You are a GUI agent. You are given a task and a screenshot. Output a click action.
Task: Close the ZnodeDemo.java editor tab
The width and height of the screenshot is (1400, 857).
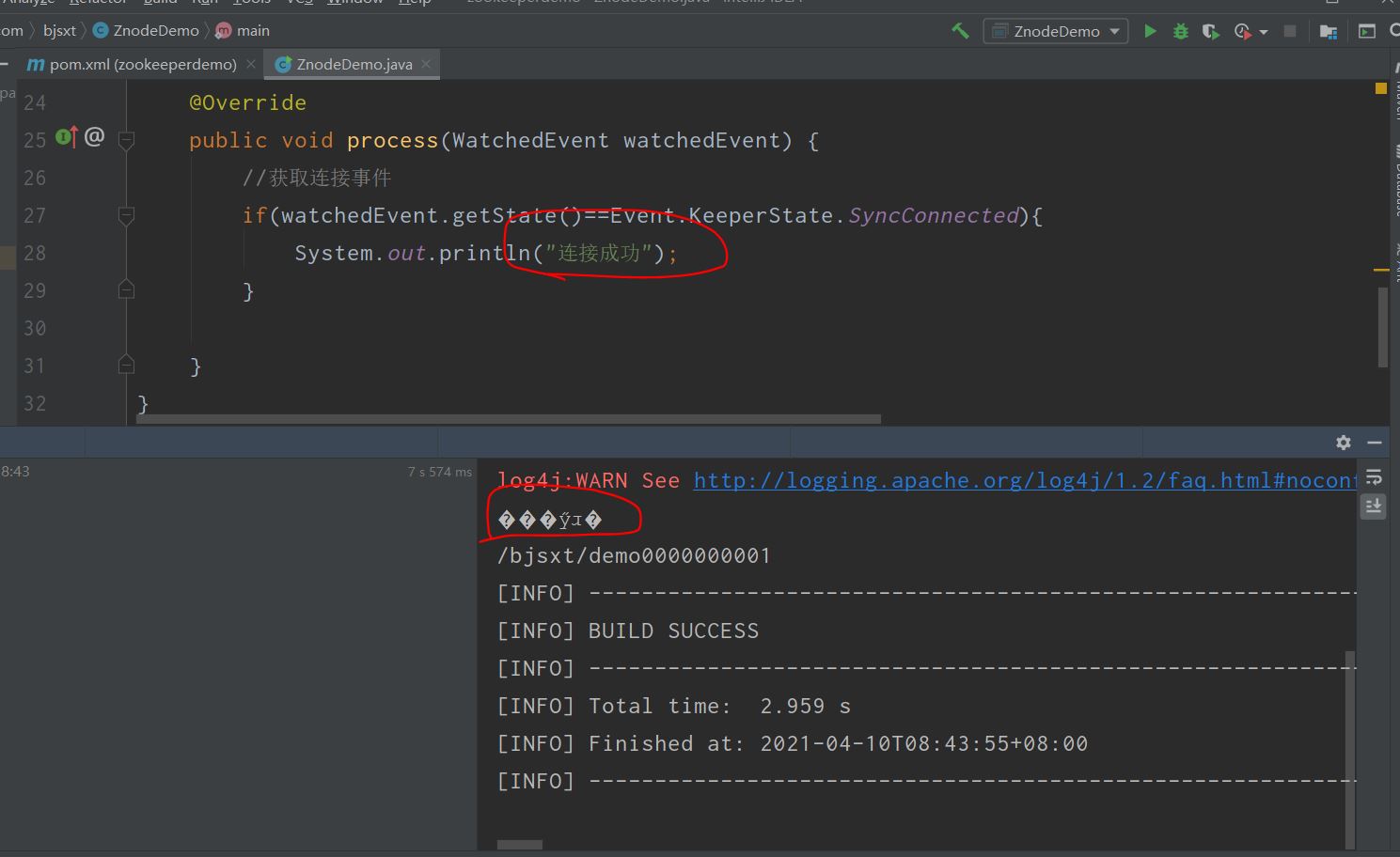pos(426,64)
